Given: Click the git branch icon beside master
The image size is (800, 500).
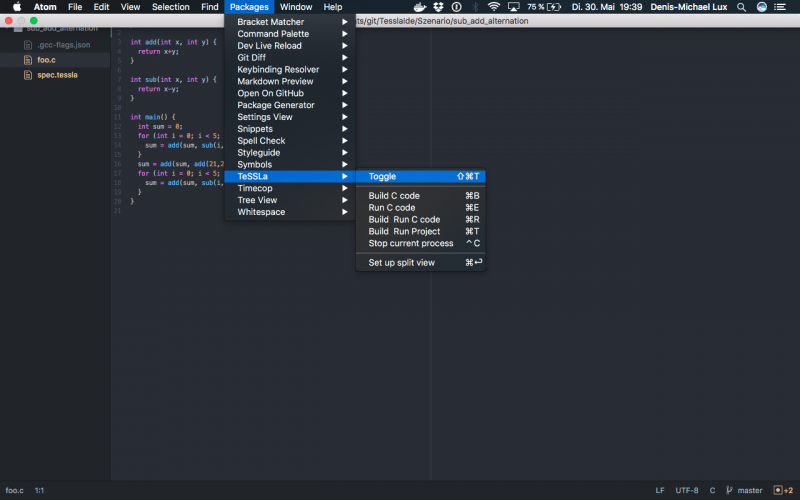Looking at the screenshot, I should click(x=729, y=490).
